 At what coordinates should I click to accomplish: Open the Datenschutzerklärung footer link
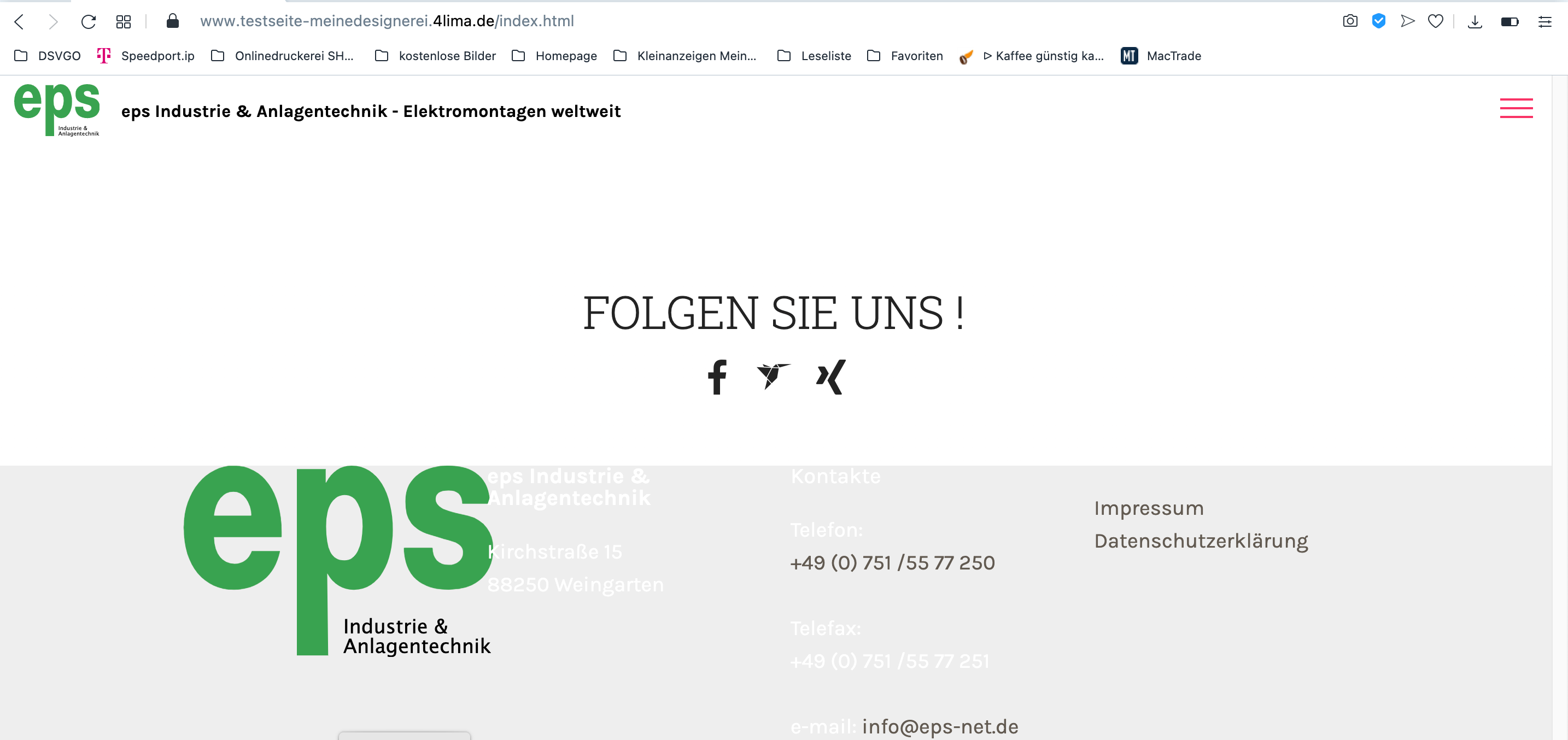point(1201,541)
